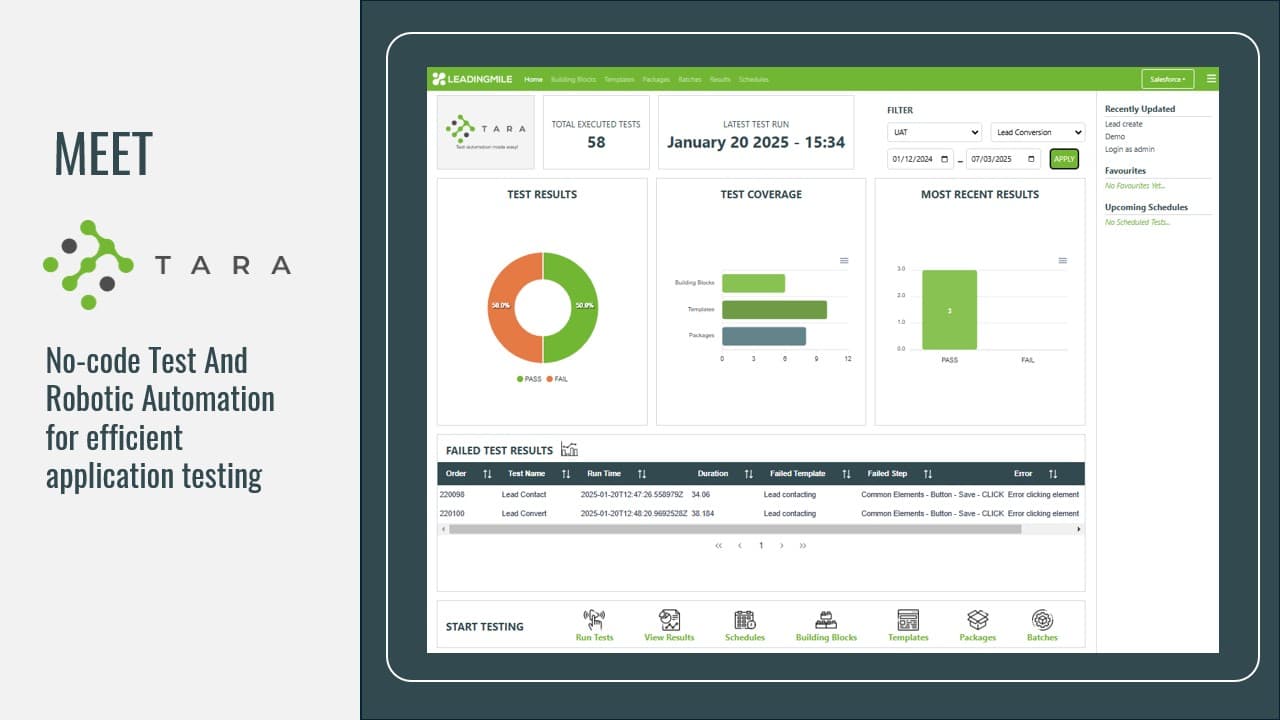Open the calendar picker for the start date
The width and height of the screenshot is (1280, 720).
pos(946,159)
